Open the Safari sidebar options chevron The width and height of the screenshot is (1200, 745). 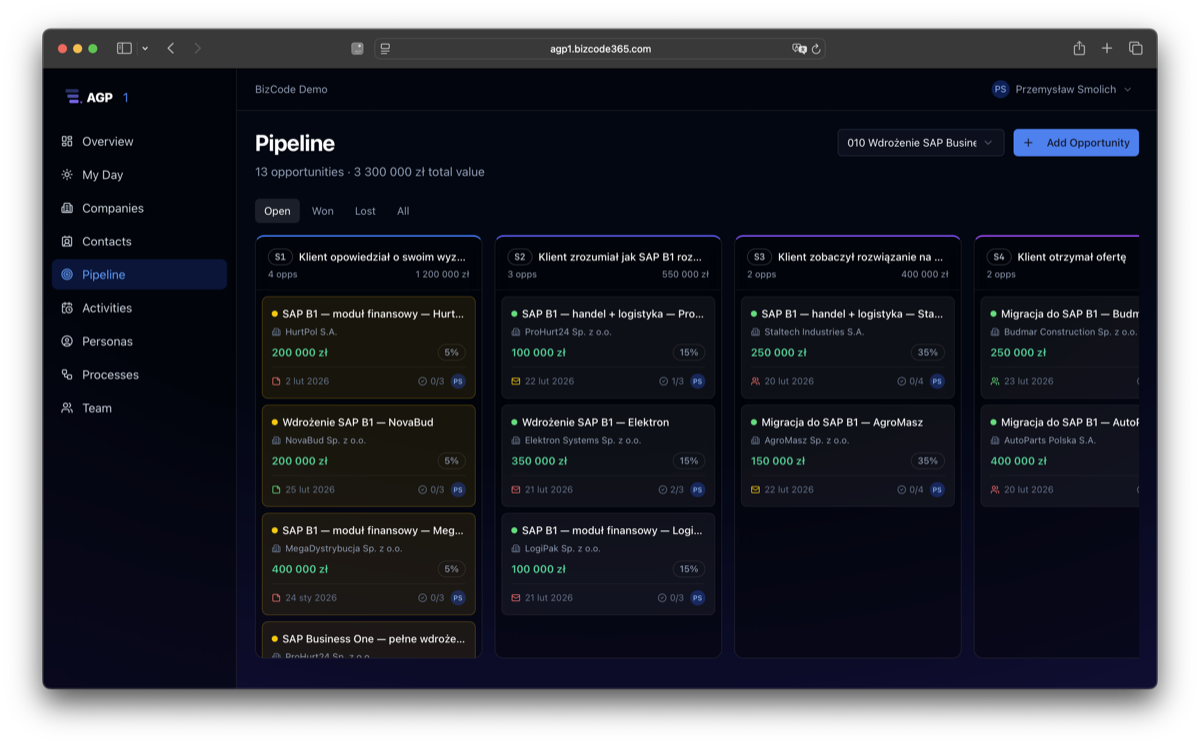pos(144,47)
